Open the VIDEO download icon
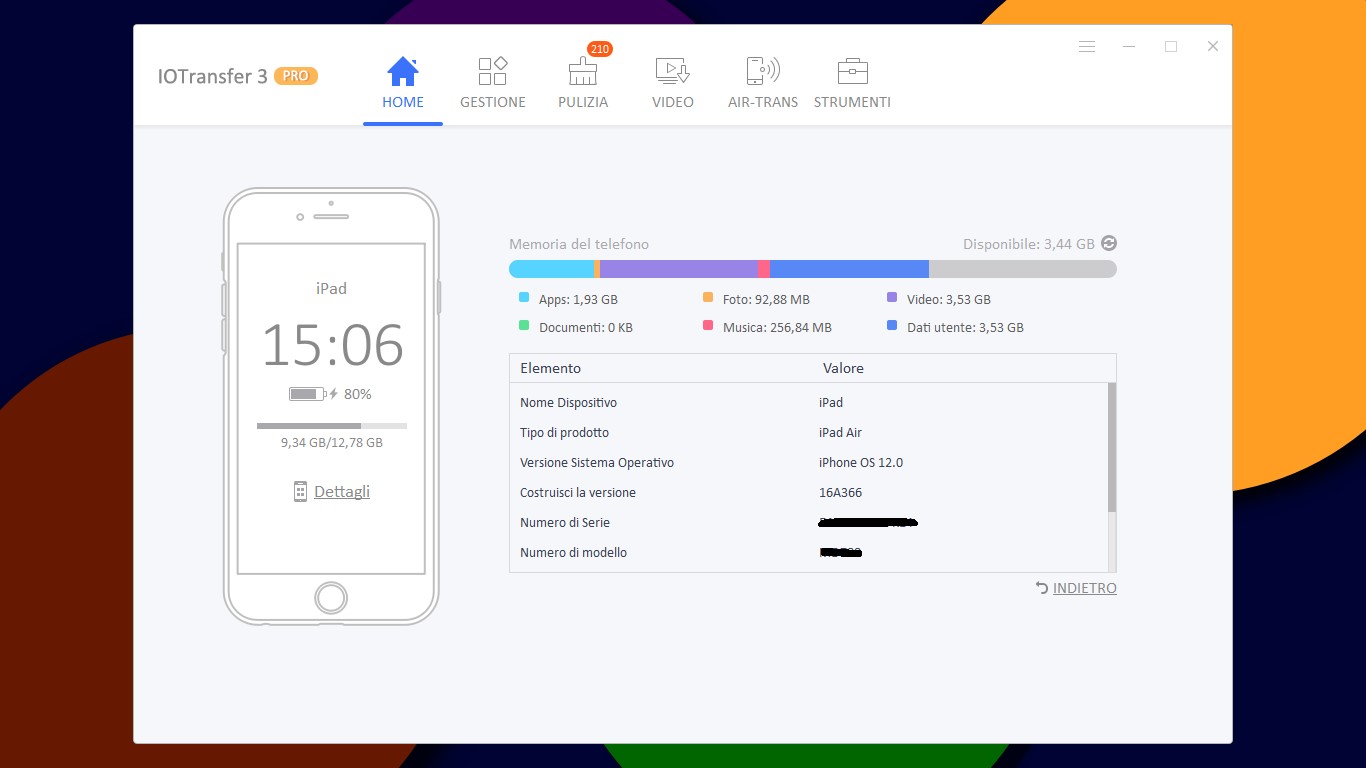The image size is (1366, 768). [x=672, y=71]
